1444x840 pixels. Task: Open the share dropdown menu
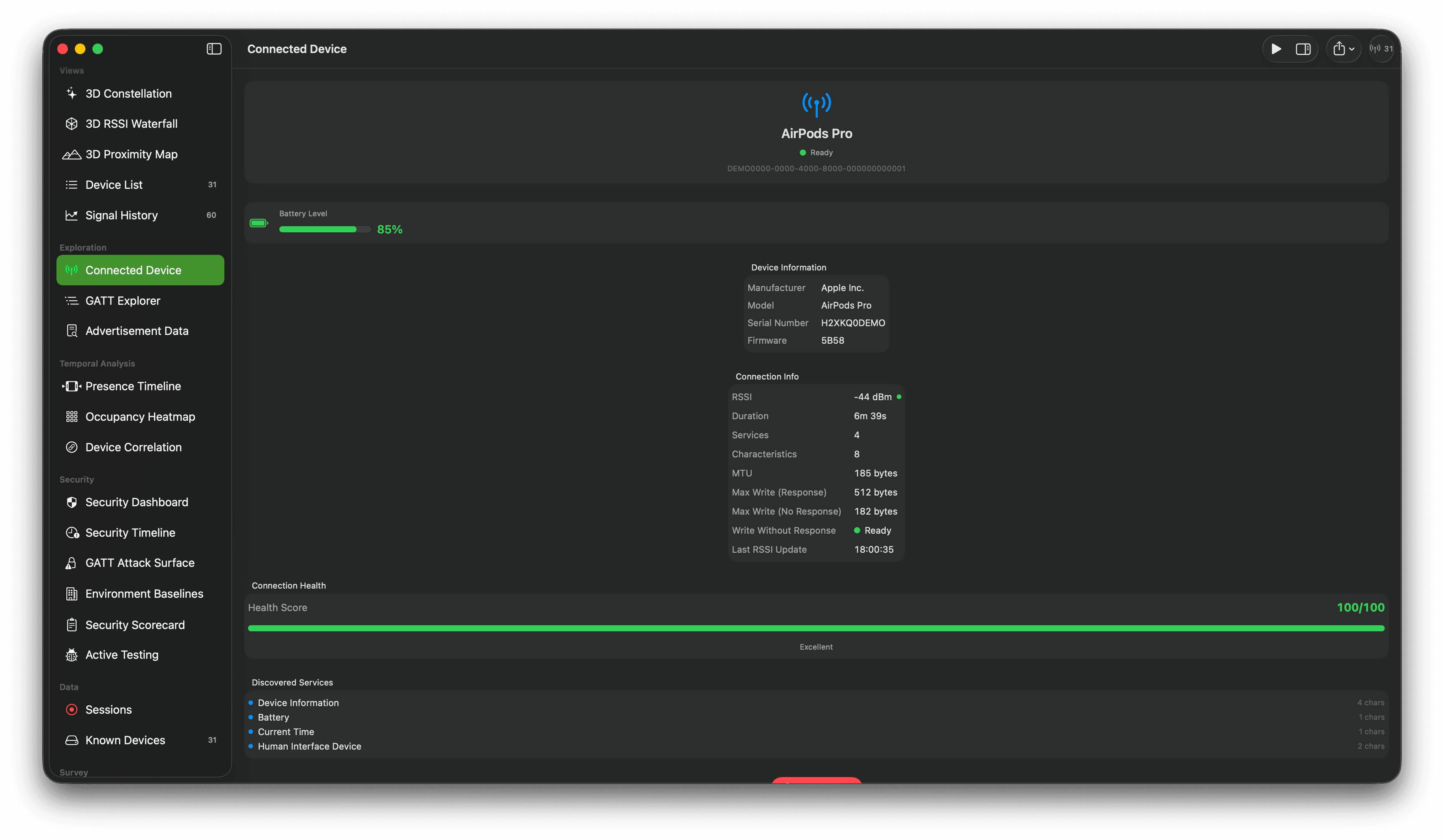pyautogui.click(x=1343, y=49)
